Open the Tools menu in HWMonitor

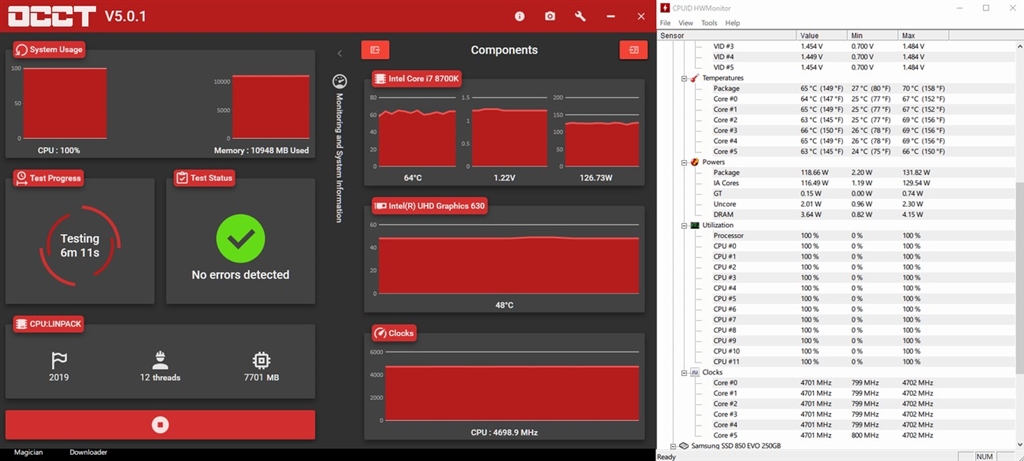pos(709,23)
